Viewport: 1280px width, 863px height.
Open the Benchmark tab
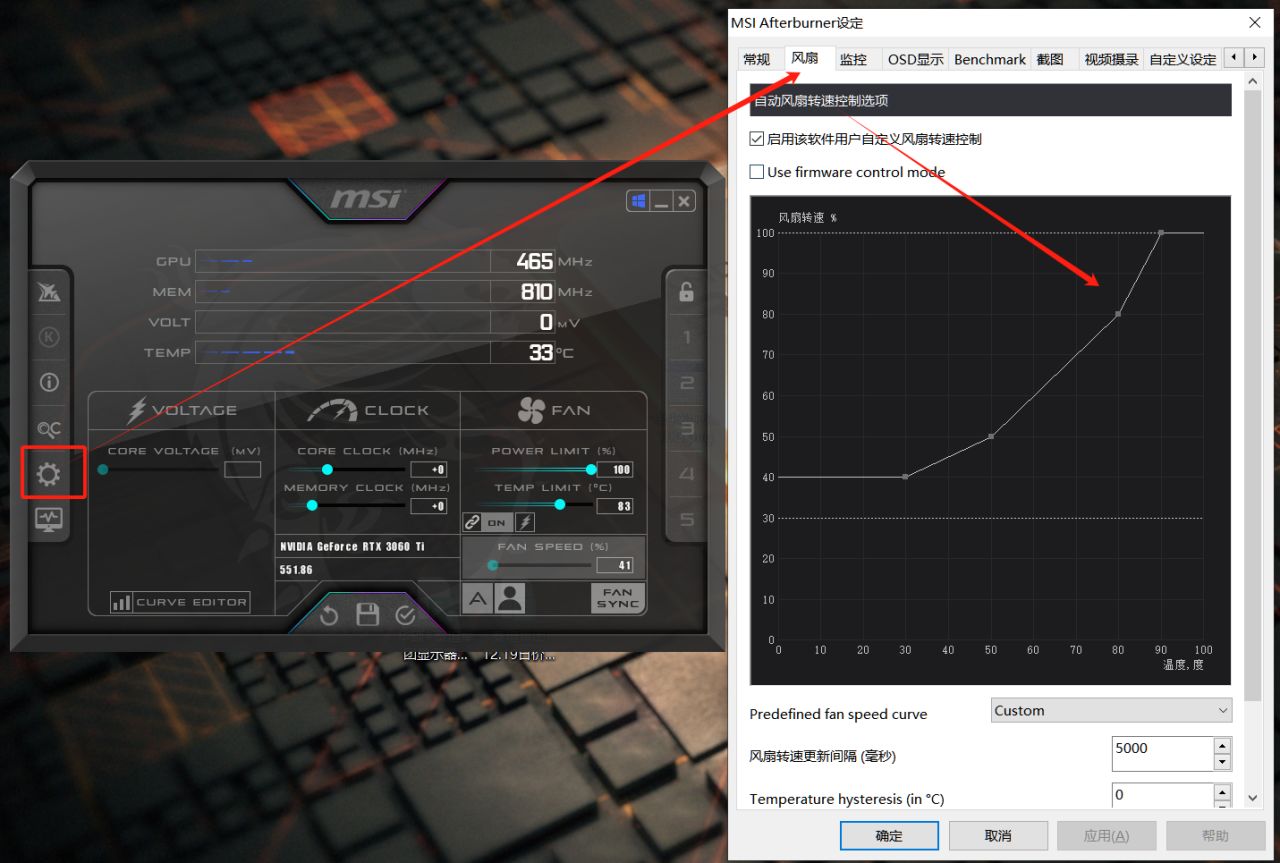tap(990, 59)
